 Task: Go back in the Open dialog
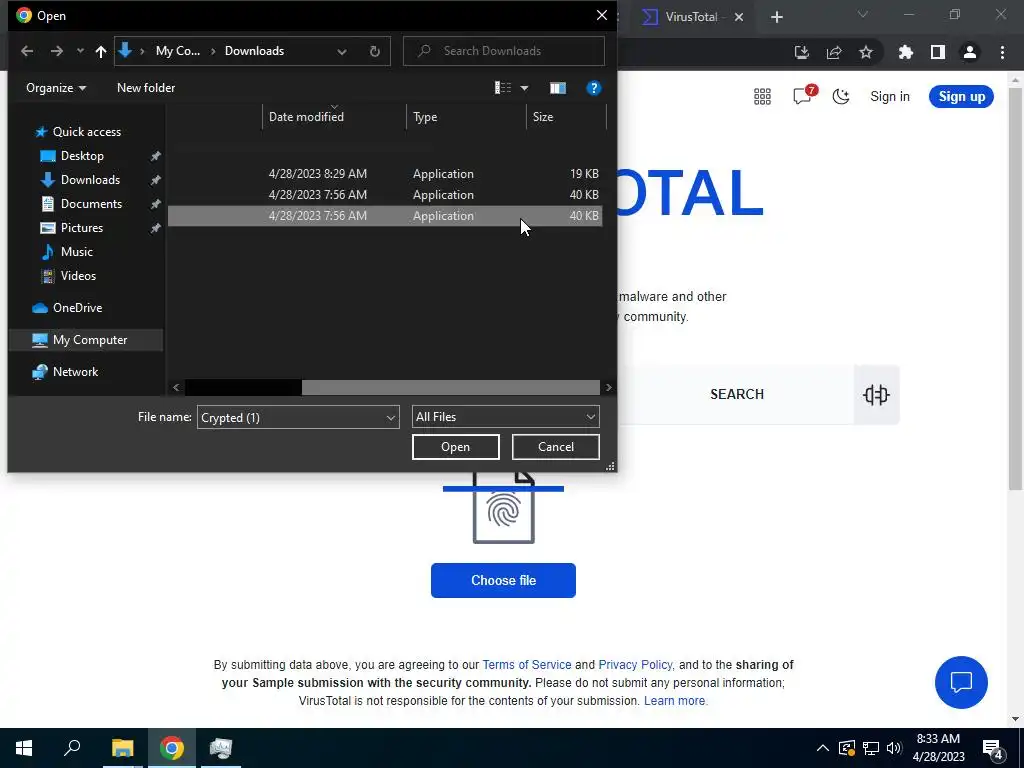[x=27, y=51]
